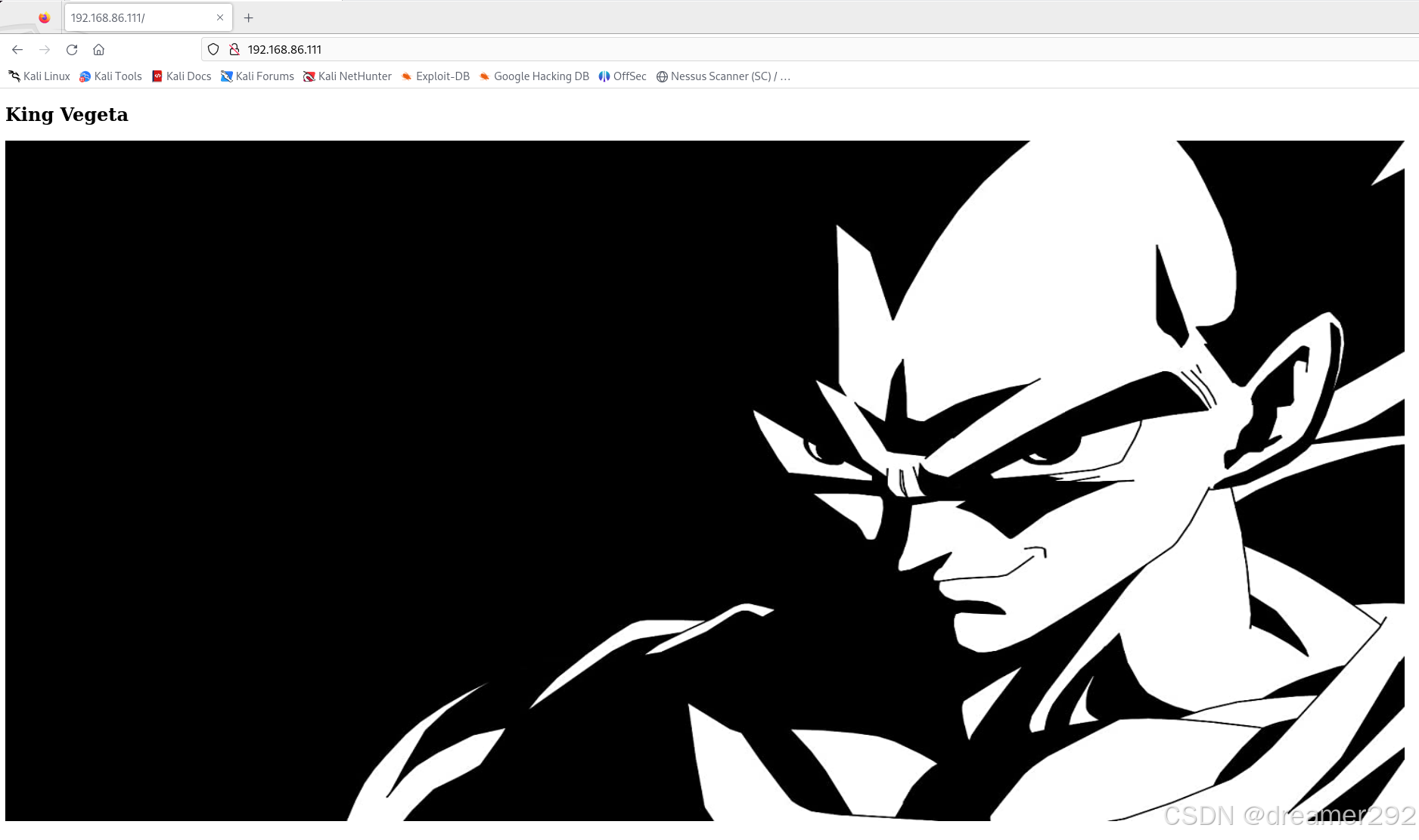The image size is (1419, 840).
Task: Open the Google Hacking DB bookmark
Action: coord(534,76)
